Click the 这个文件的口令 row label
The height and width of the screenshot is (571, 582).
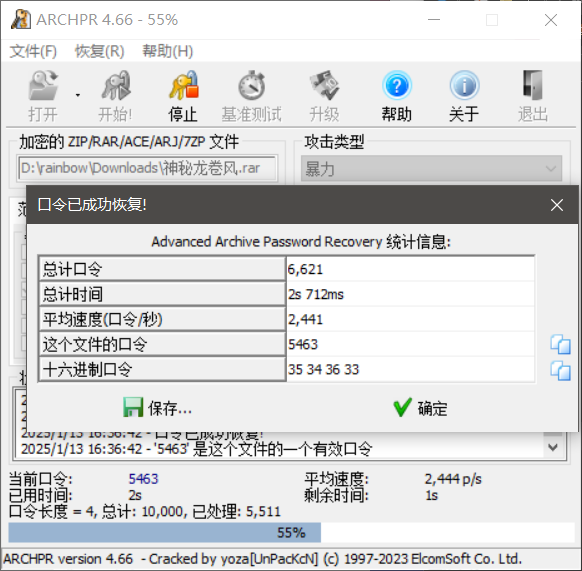click(x=162, y=345)
